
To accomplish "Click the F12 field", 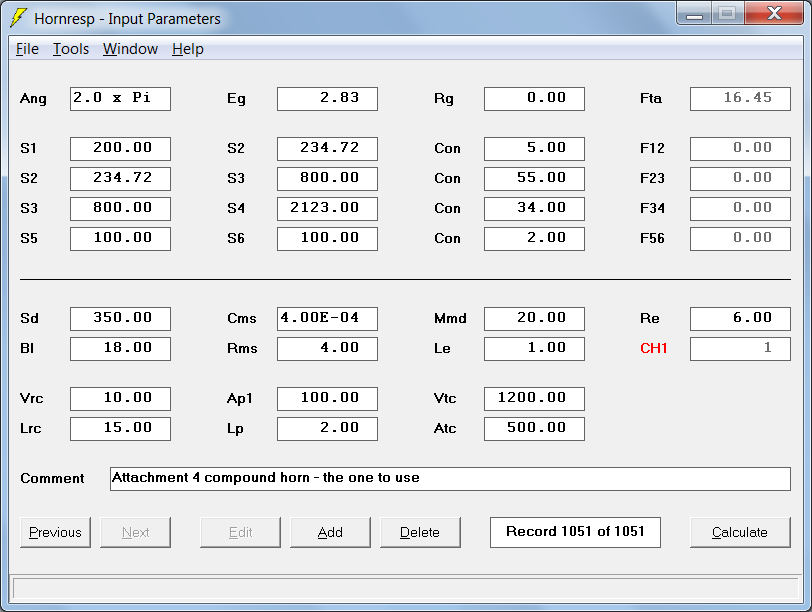I will coord(741,149).
